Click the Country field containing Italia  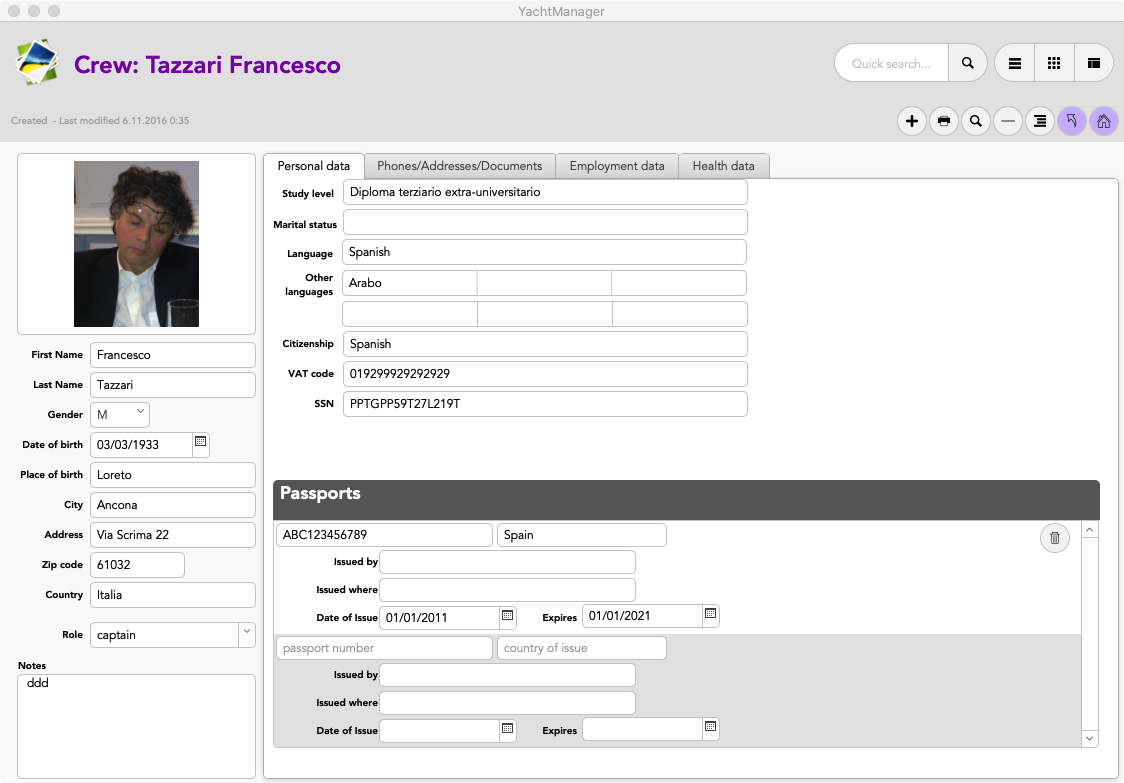173,595
